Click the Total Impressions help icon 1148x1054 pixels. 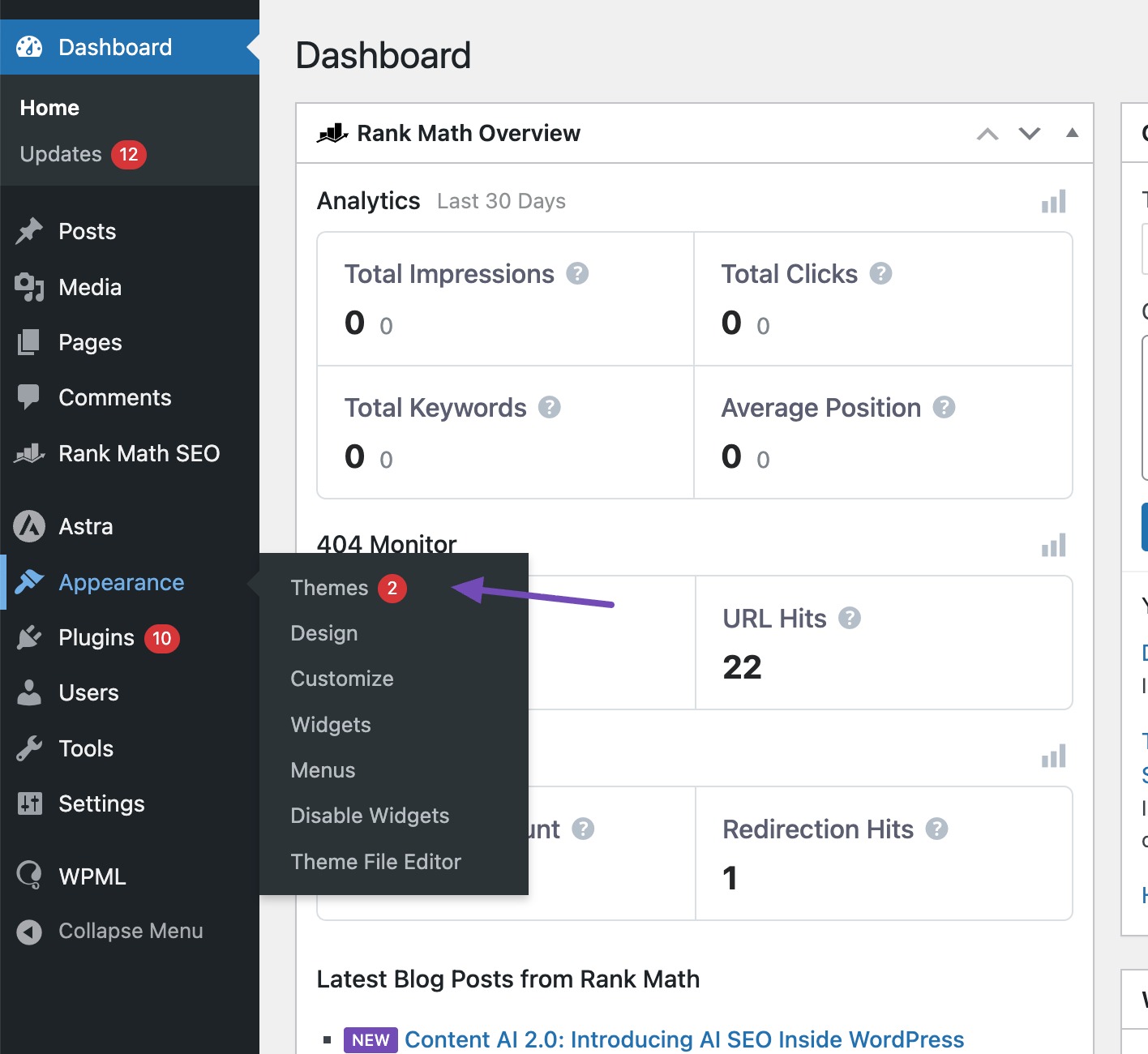577,274
